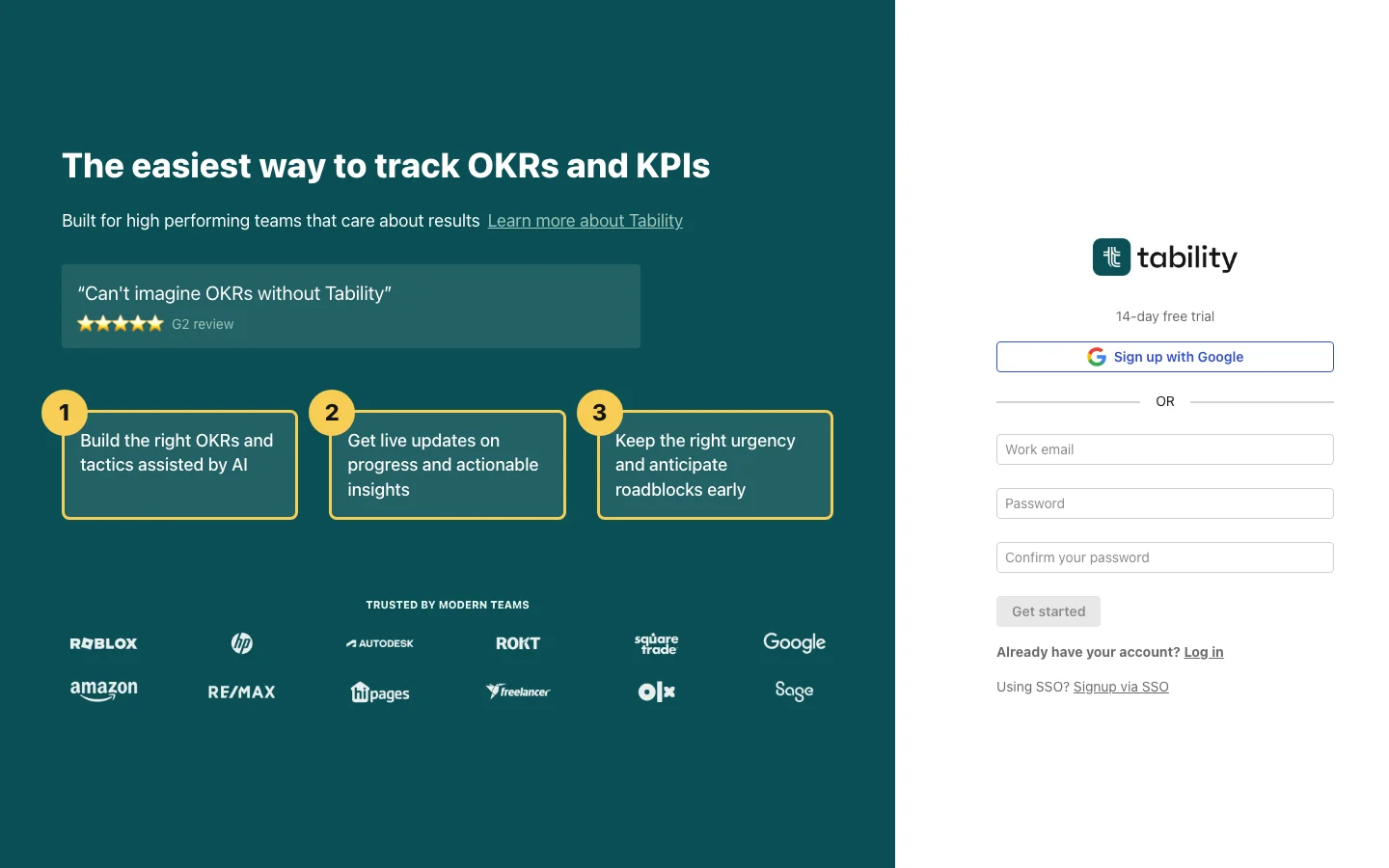The image size is (1389, 868).
Task: Click the "14-day free trial" text
Action: (1165, 316)
